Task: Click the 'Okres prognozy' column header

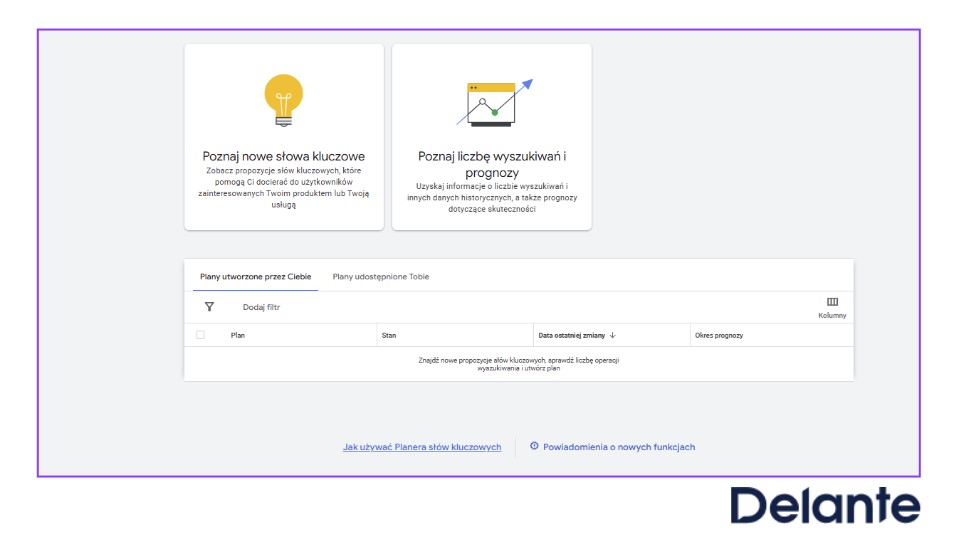Action: (x=719, y=335)
